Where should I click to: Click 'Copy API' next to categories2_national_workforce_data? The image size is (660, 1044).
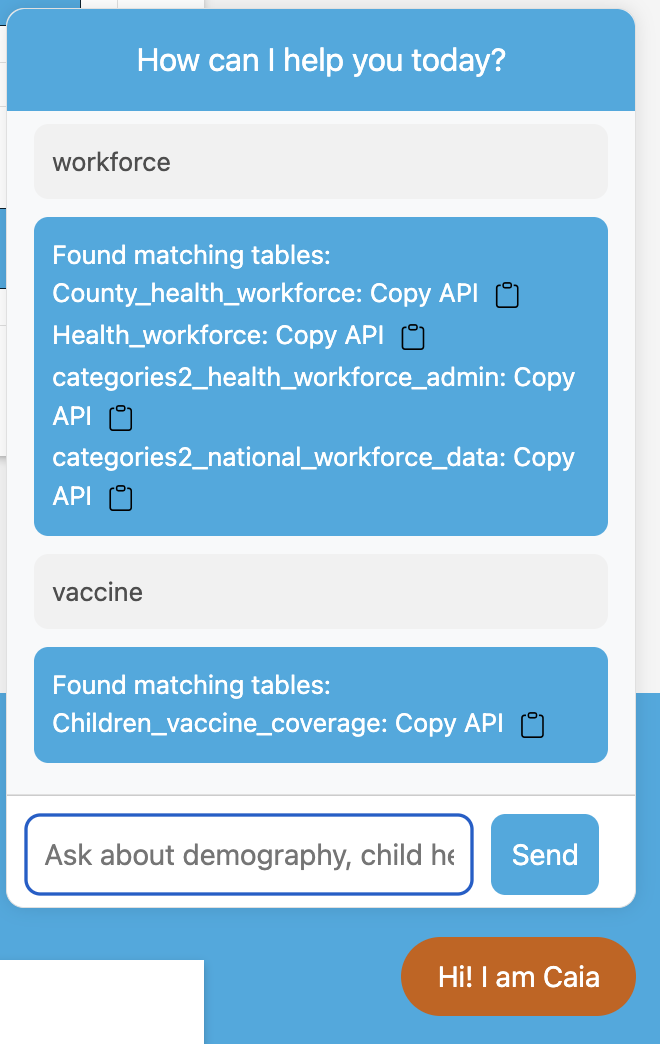[543, 457]
